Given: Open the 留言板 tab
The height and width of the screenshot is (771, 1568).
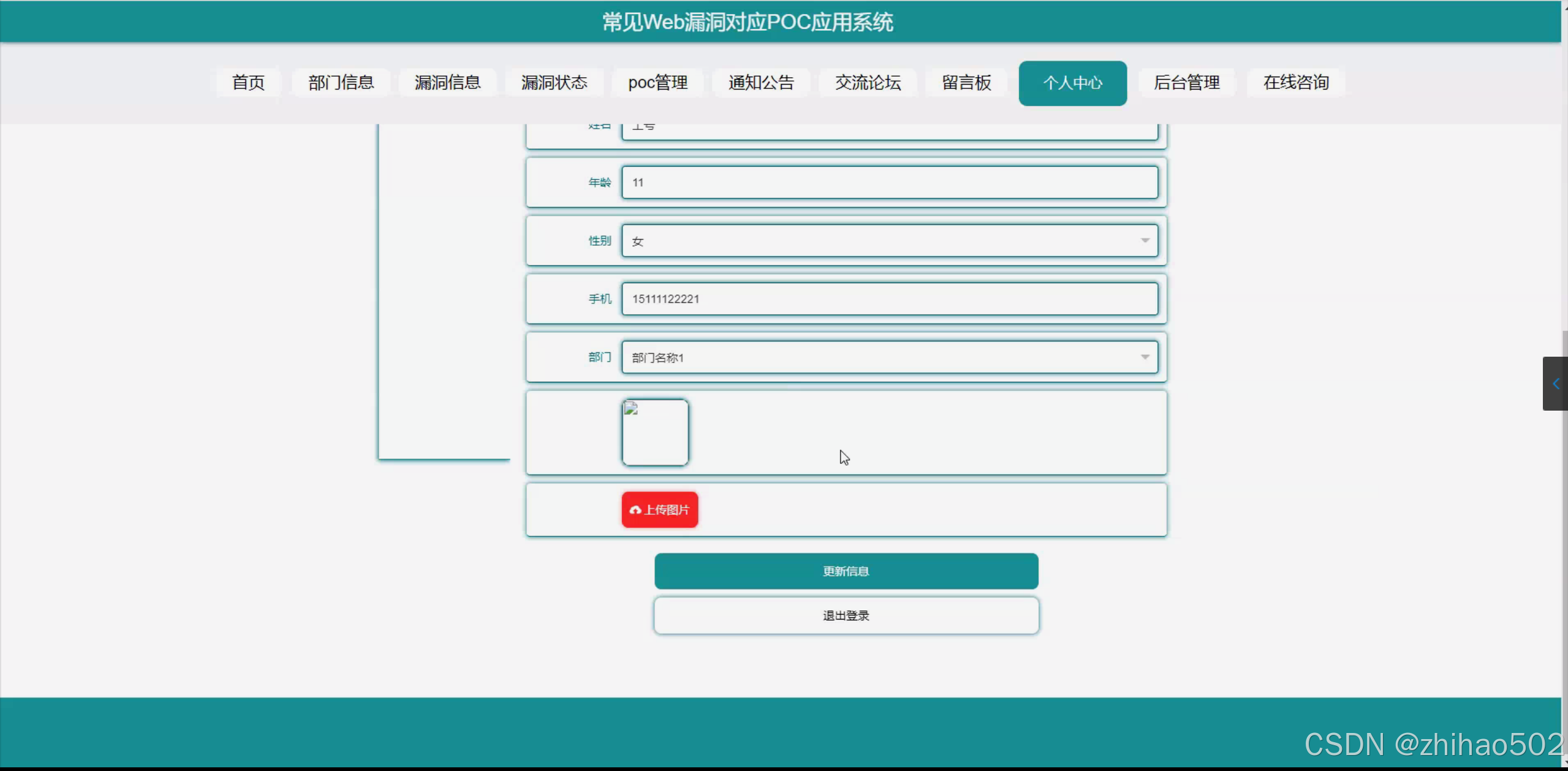Looking at the screenshot, I should pos(966,82).
